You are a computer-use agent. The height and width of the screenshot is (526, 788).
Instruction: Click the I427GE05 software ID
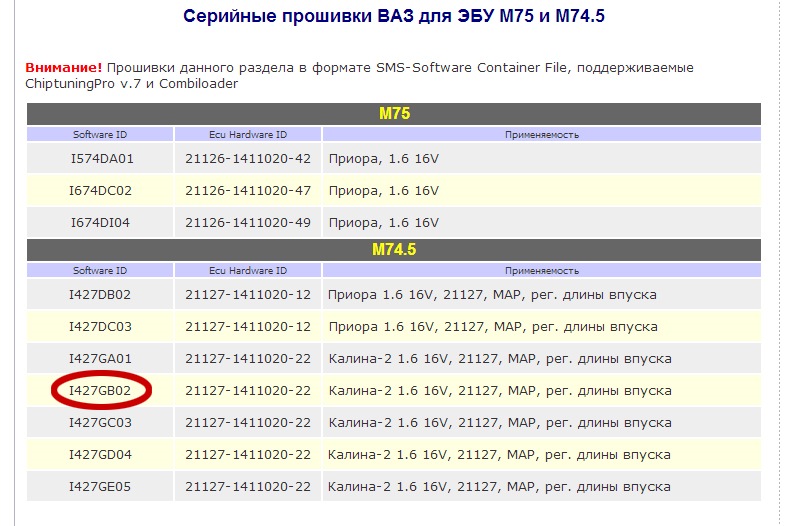pos(100,487)
